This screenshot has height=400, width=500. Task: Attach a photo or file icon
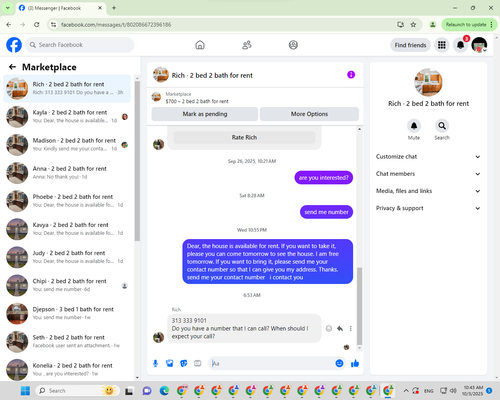click(170, 363)
